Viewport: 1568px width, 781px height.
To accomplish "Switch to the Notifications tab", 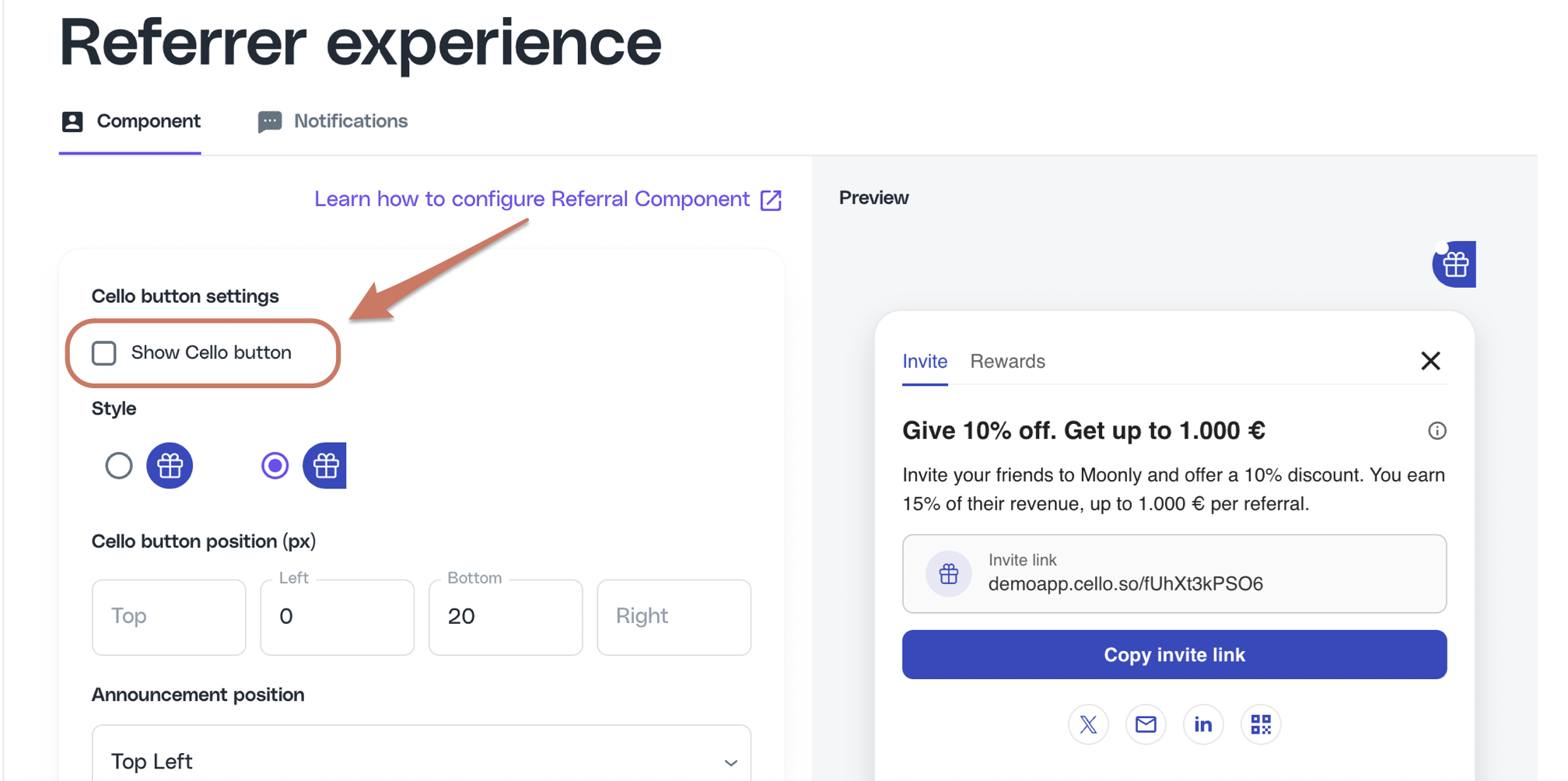I will click(x=333, y=121).
